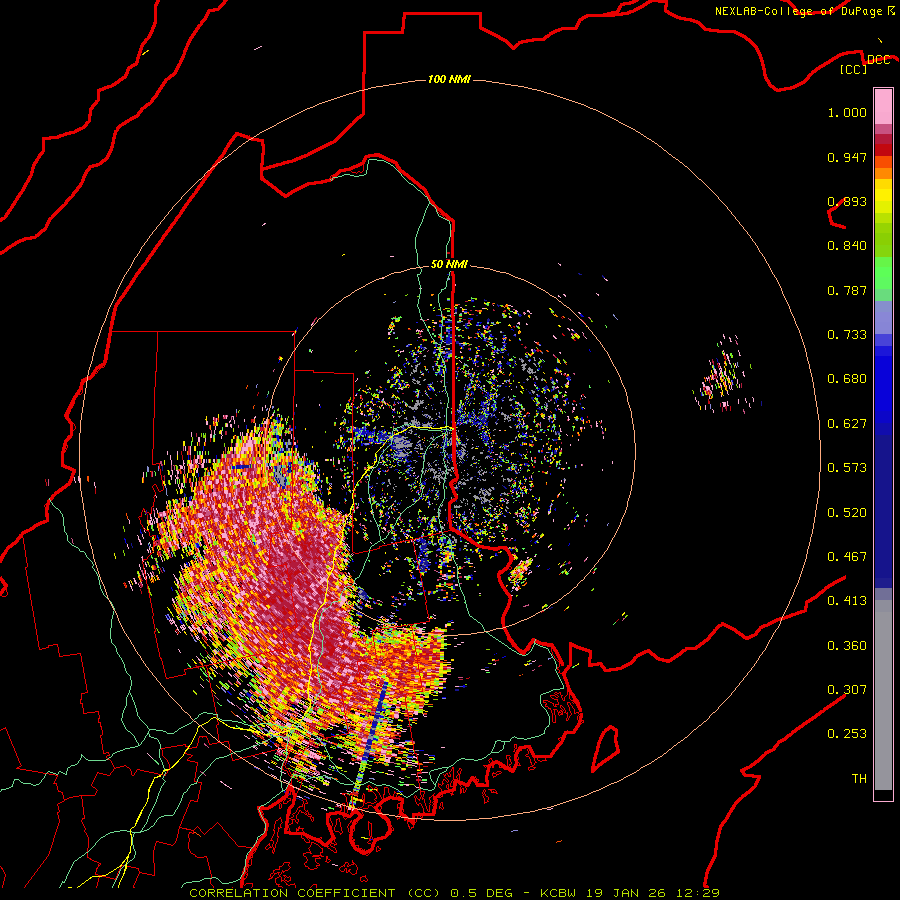The image size is (900, 900).
Task: Click the TH threshold legend label
Action: point(859,779)
